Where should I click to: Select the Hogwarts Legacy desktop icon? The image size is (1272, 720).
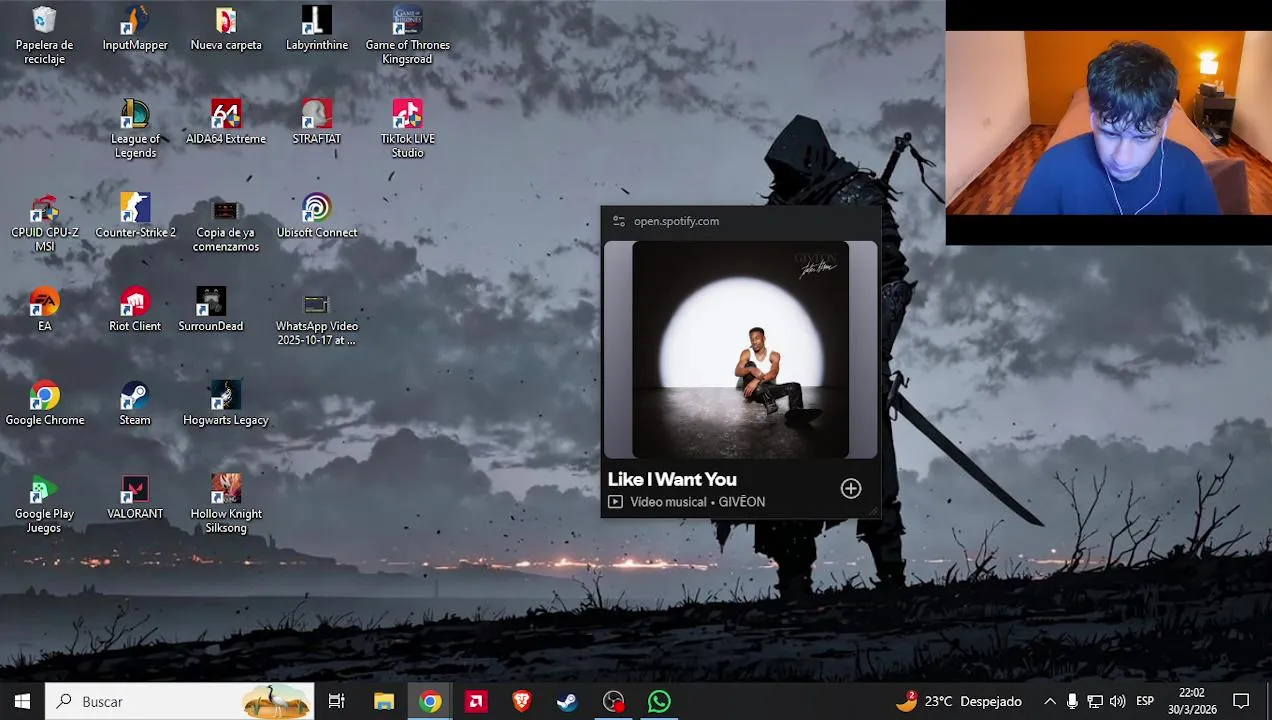(x=226, y=404)
